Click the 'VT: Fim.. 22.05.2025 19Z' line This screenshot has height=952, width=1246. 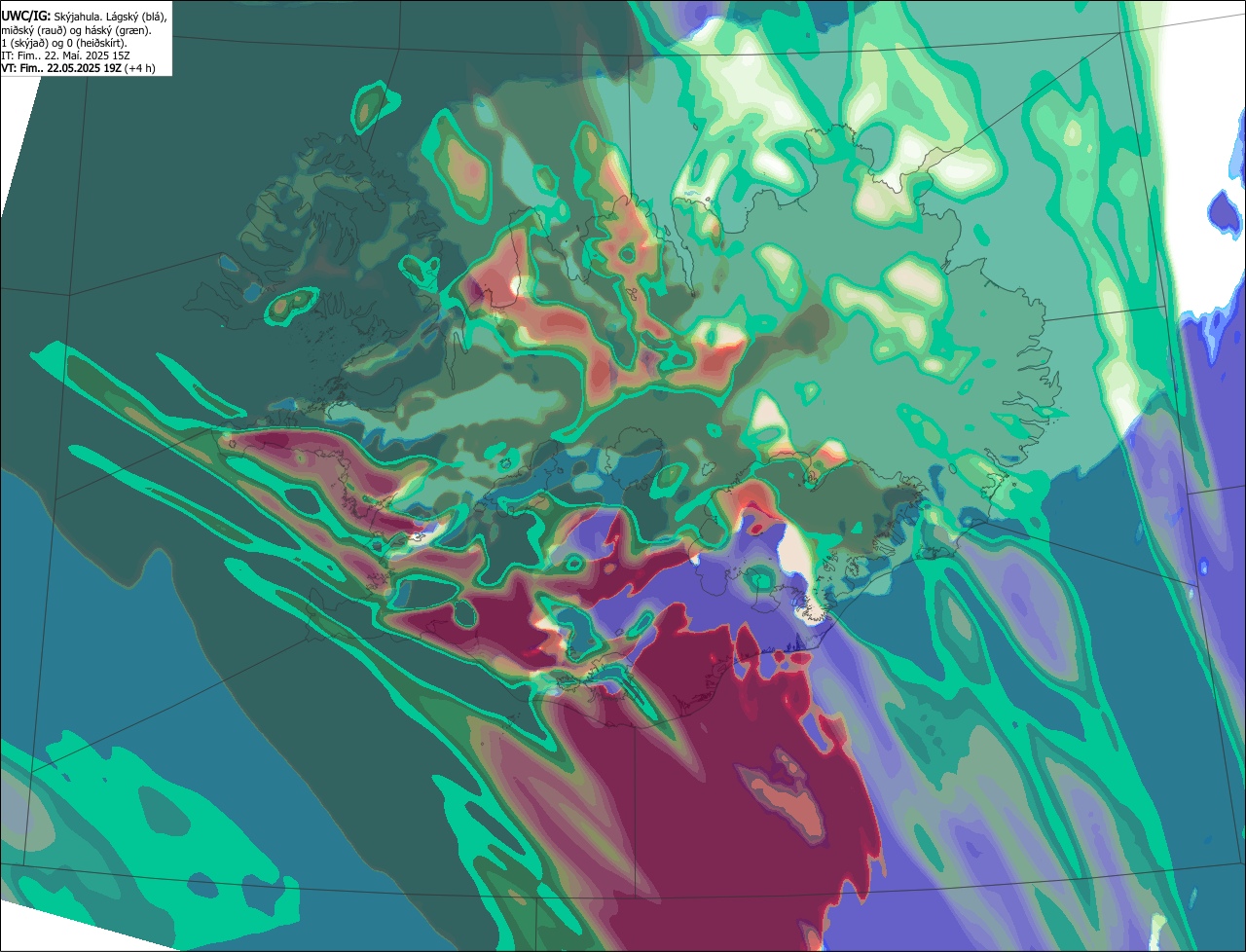coord(61,68)
